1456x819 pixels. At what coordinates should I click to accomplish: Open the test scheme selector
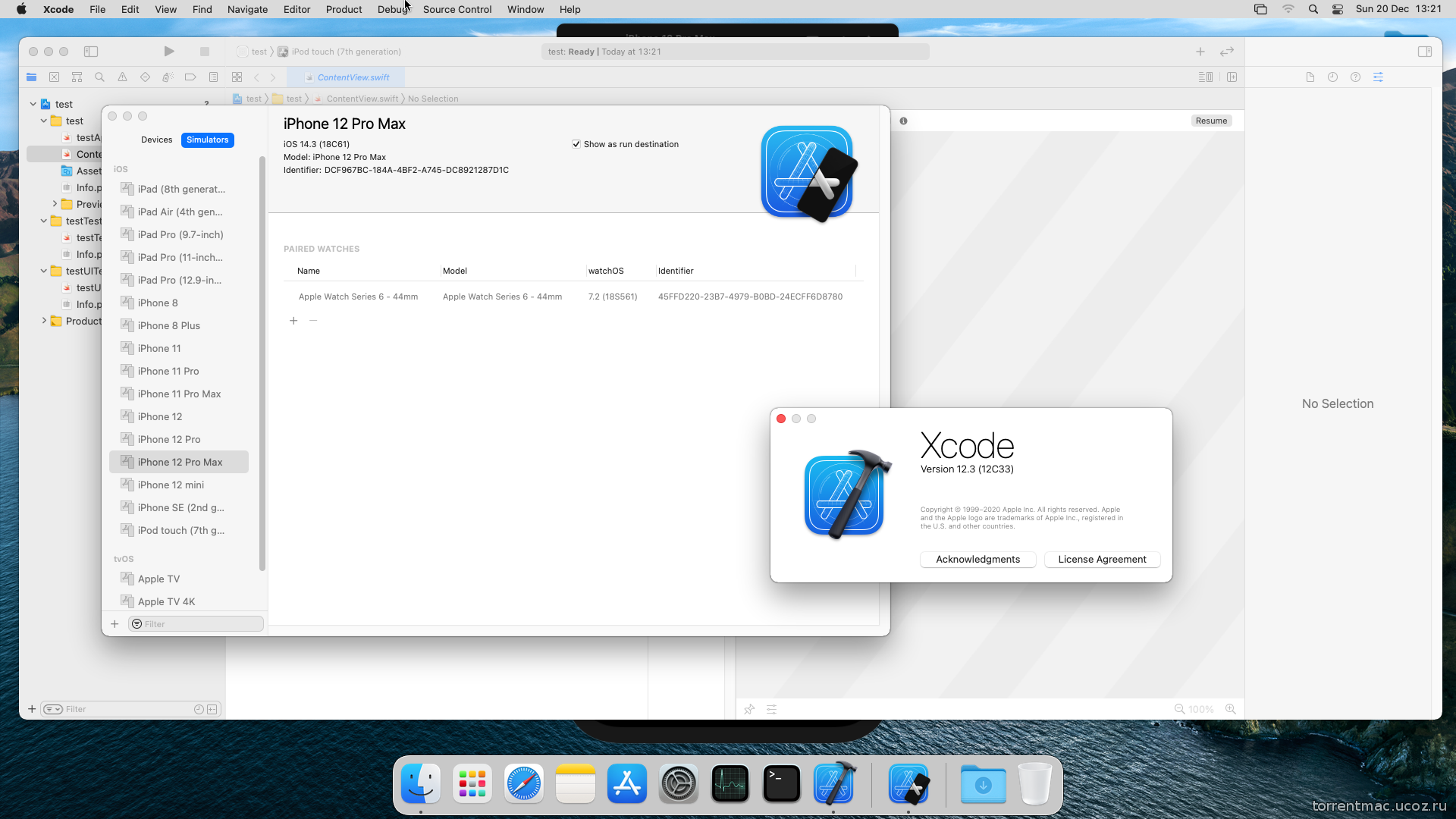point(253,52)
